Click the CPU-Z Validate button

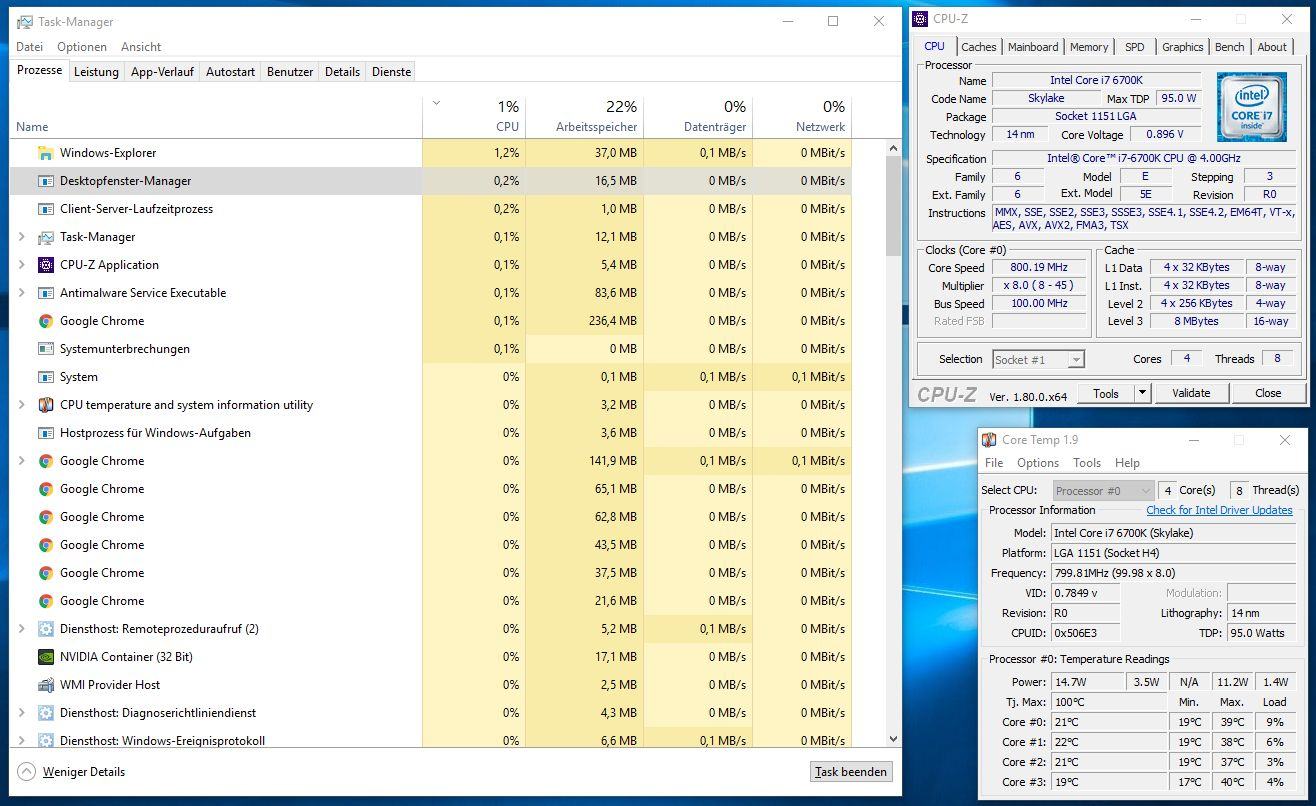1191,393
